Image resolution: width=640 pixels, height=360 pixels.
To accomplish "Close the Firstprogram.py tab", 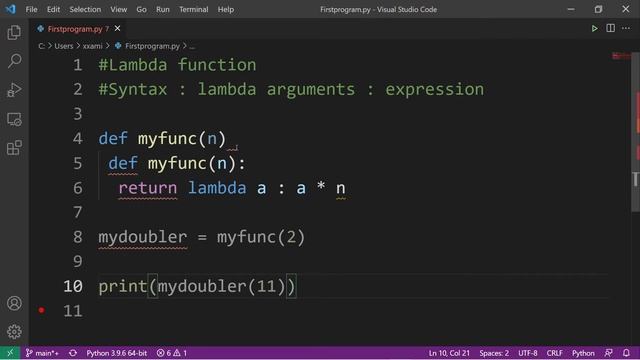I will click(x=118, y=29).
